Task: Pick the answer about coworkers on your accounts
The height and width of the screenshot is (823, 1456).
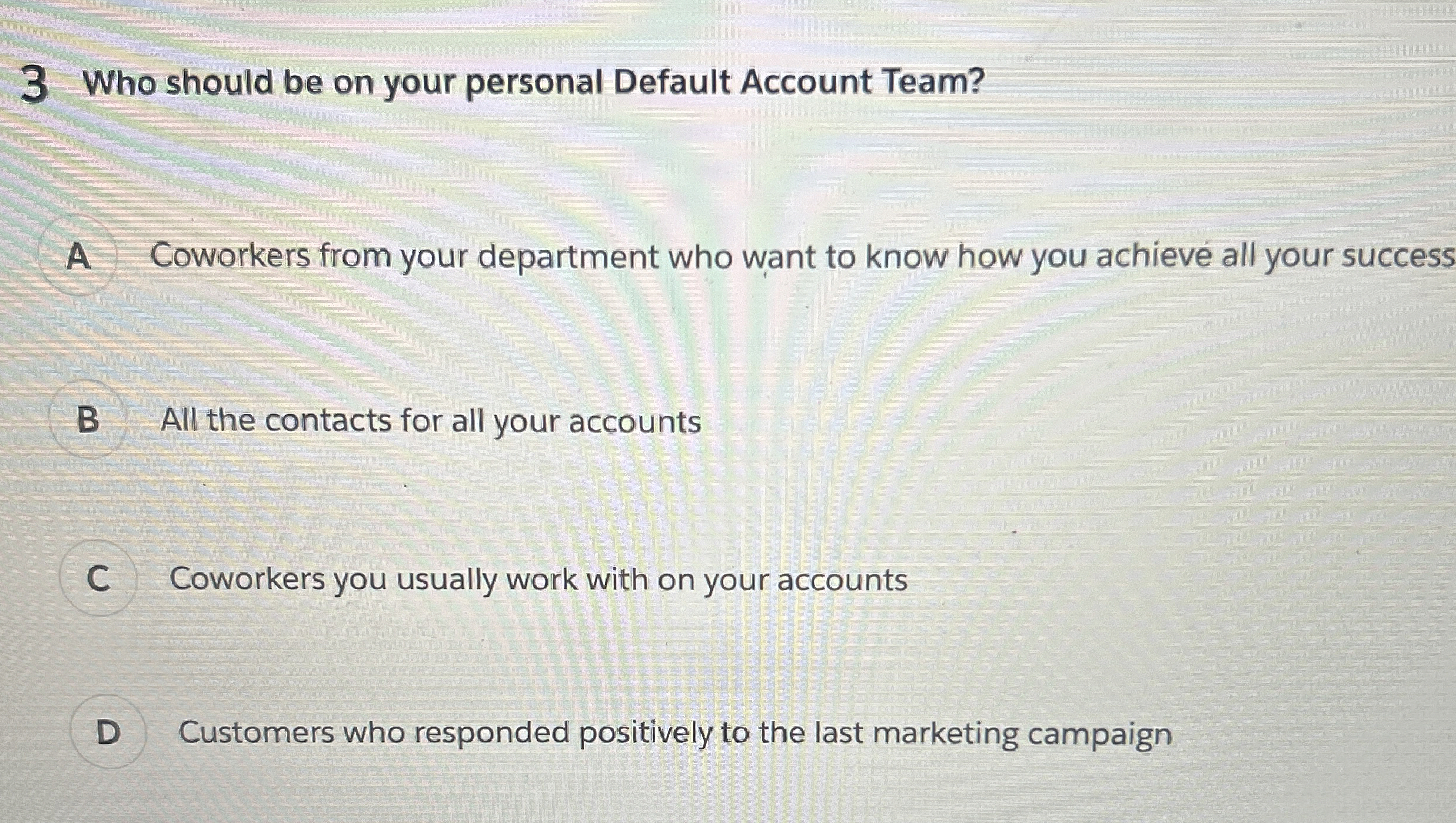Action: click(538, 579)
